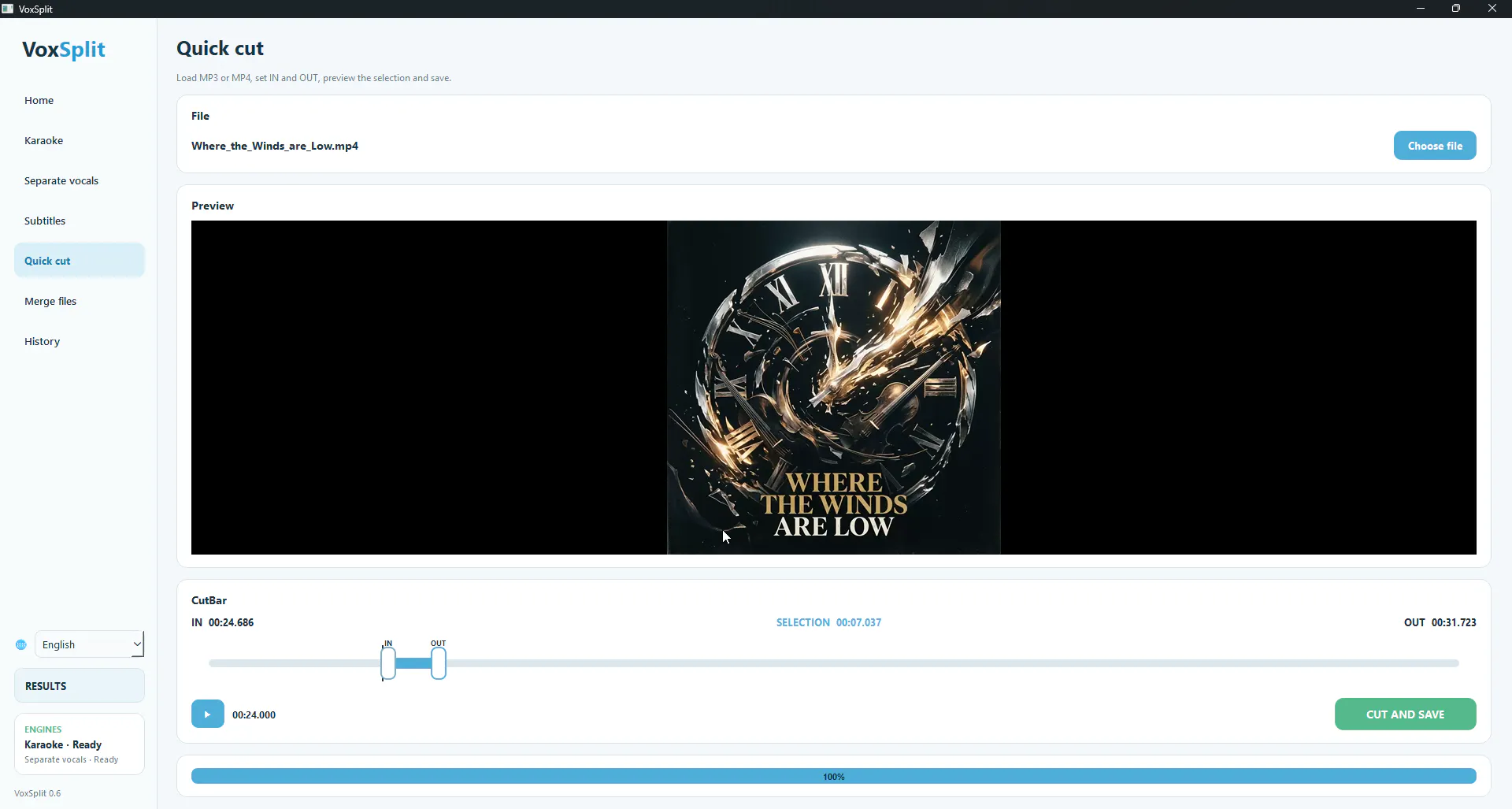
Task: Click the VoxSplit app icon in title bar
Action: tap(8, 9)
